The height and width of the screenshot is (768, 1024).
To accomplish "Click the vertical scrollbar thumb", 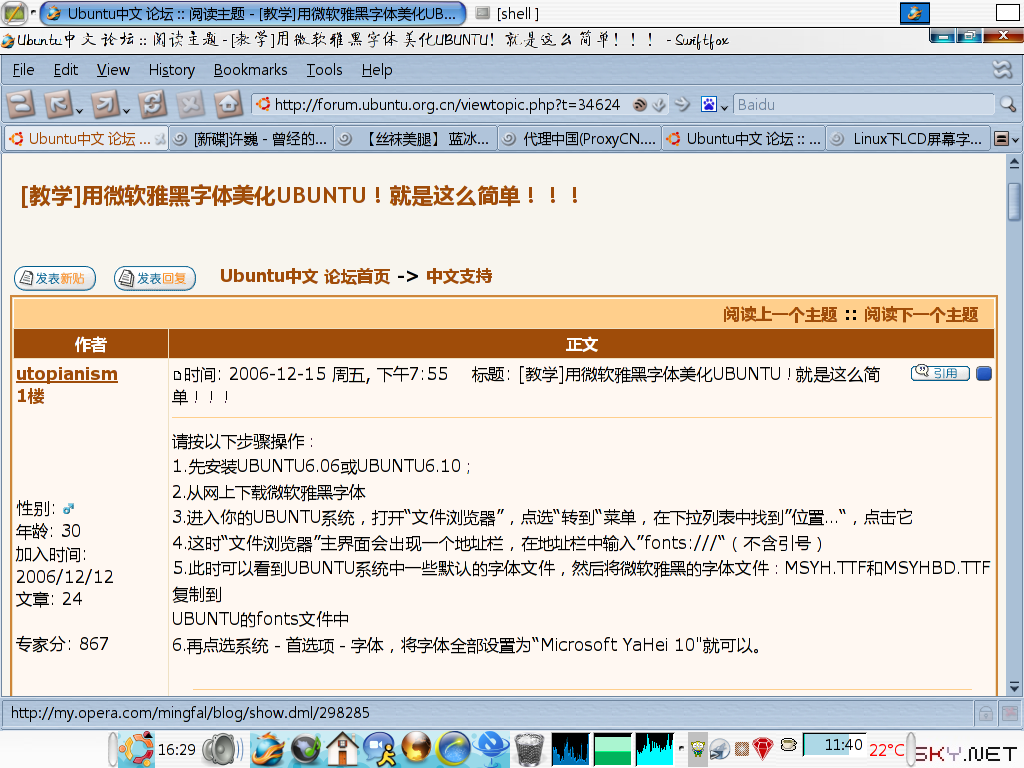I will [x=1014, y=202].
